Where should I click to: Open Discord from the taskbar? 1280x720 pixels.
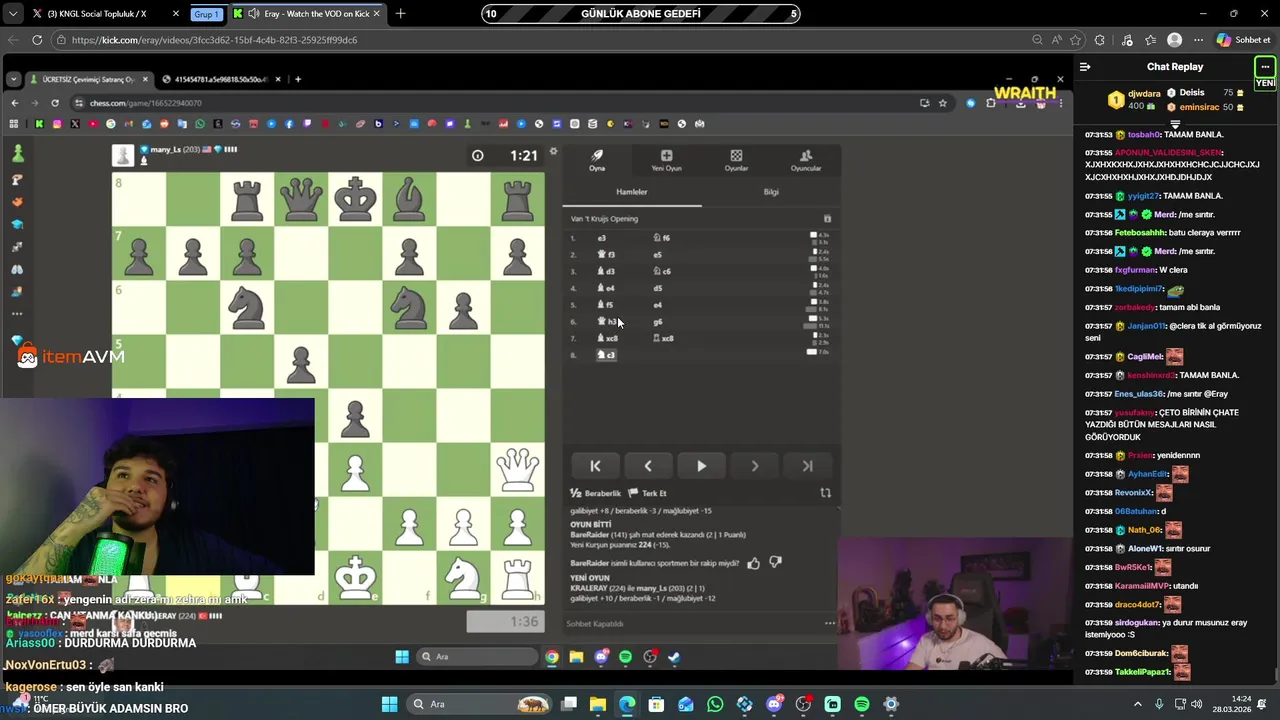pyautogui.click(x=774, y=704)
